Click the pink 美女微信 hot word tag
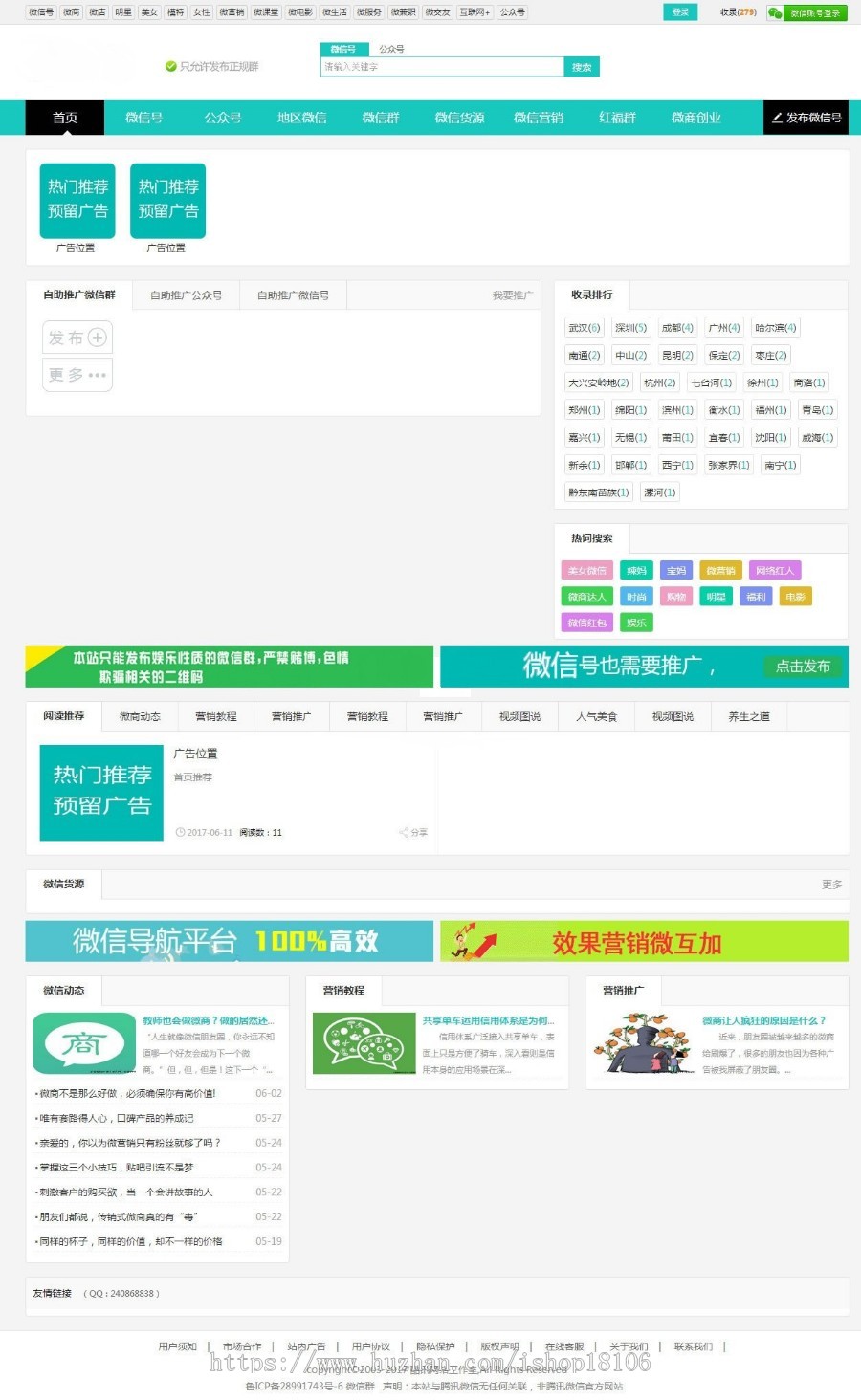This screenshot has height=1400, width=861. (586, 570)
